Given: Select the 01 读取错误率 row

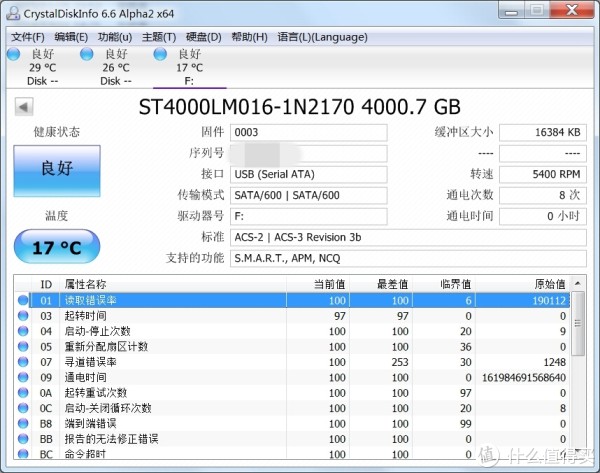Looking at the screenshot, I should (293, 300).
